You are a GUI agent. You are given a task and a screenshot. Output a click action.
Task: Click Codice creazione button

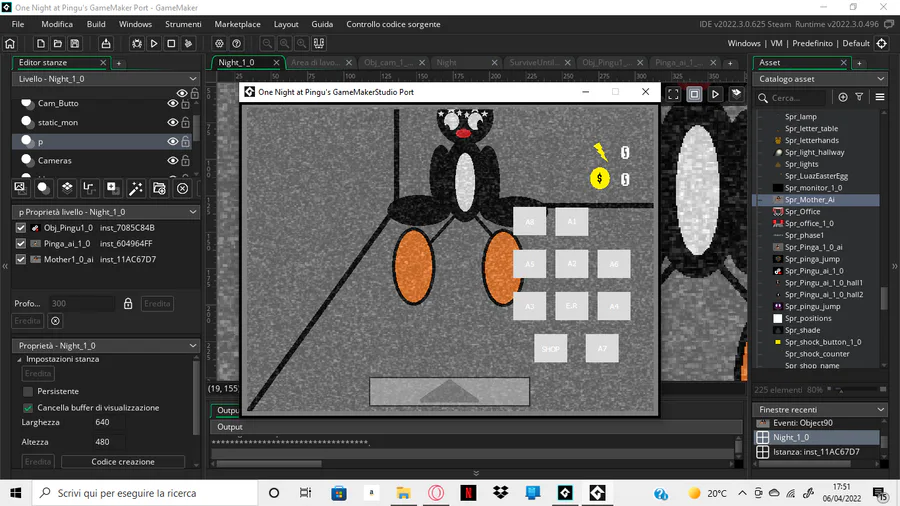[x=123, y=462]
